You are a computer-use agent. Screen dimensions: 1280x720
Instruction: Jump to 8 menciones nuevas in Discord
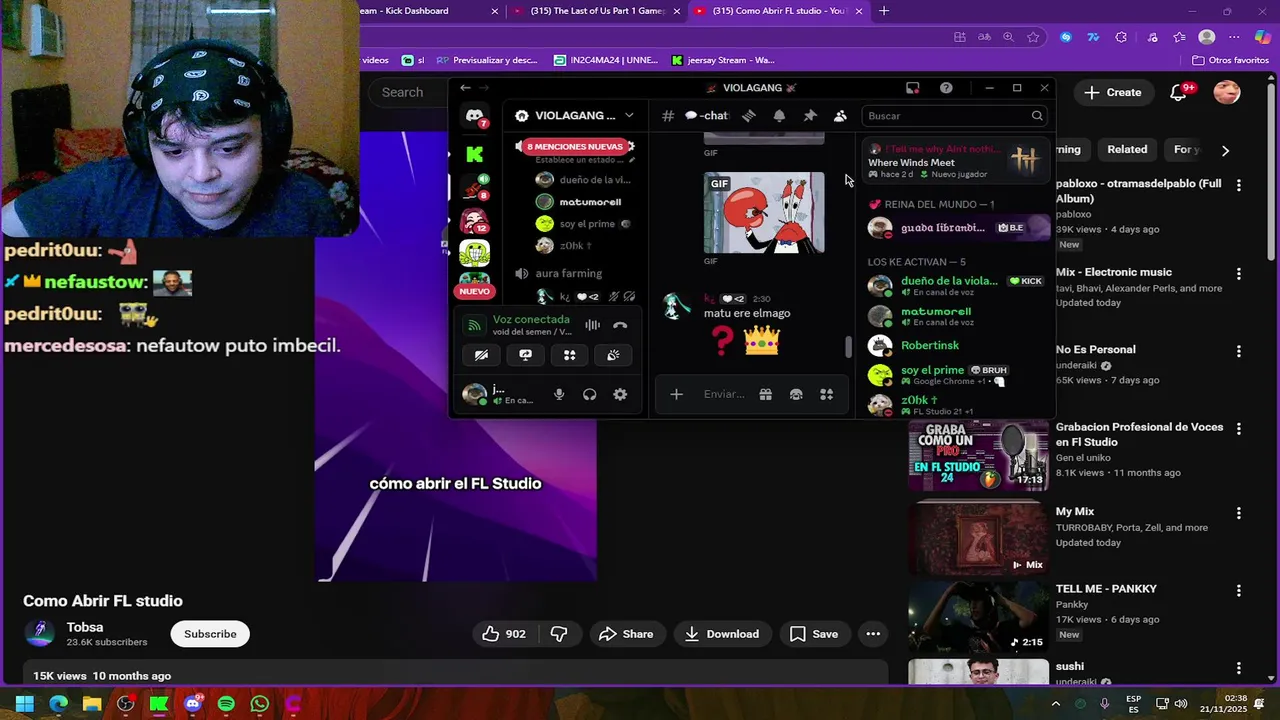click(575, 147)
